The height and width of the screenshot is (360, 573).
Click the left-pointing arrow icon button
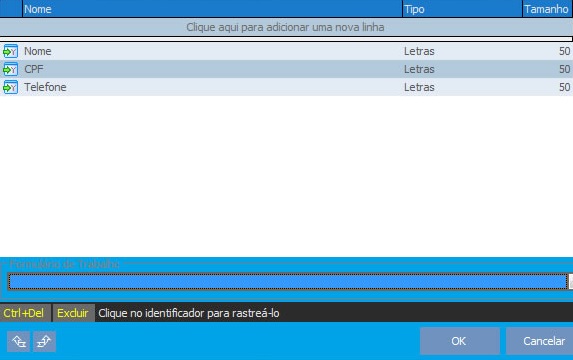click(x=19, y=342)
